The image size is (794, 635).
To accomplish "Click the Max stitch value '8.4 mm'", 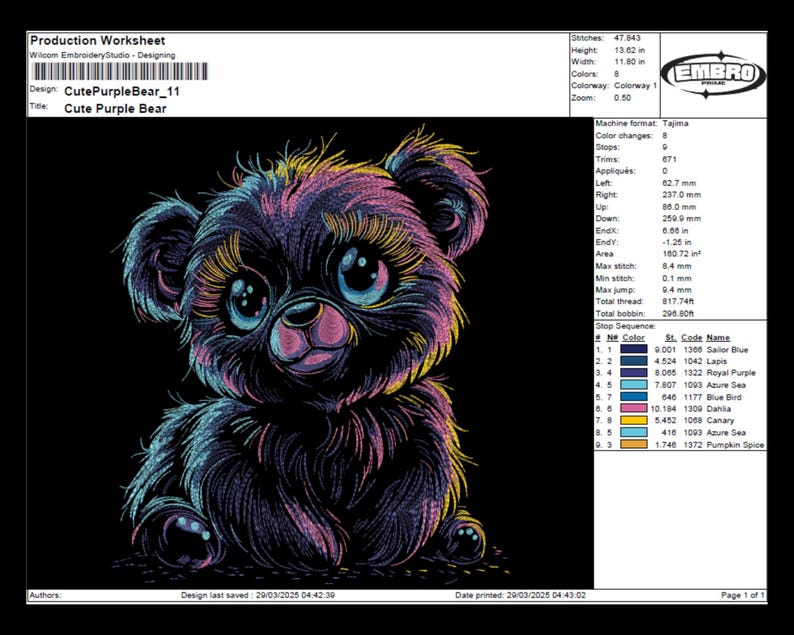I will click(x=677, y=266).
